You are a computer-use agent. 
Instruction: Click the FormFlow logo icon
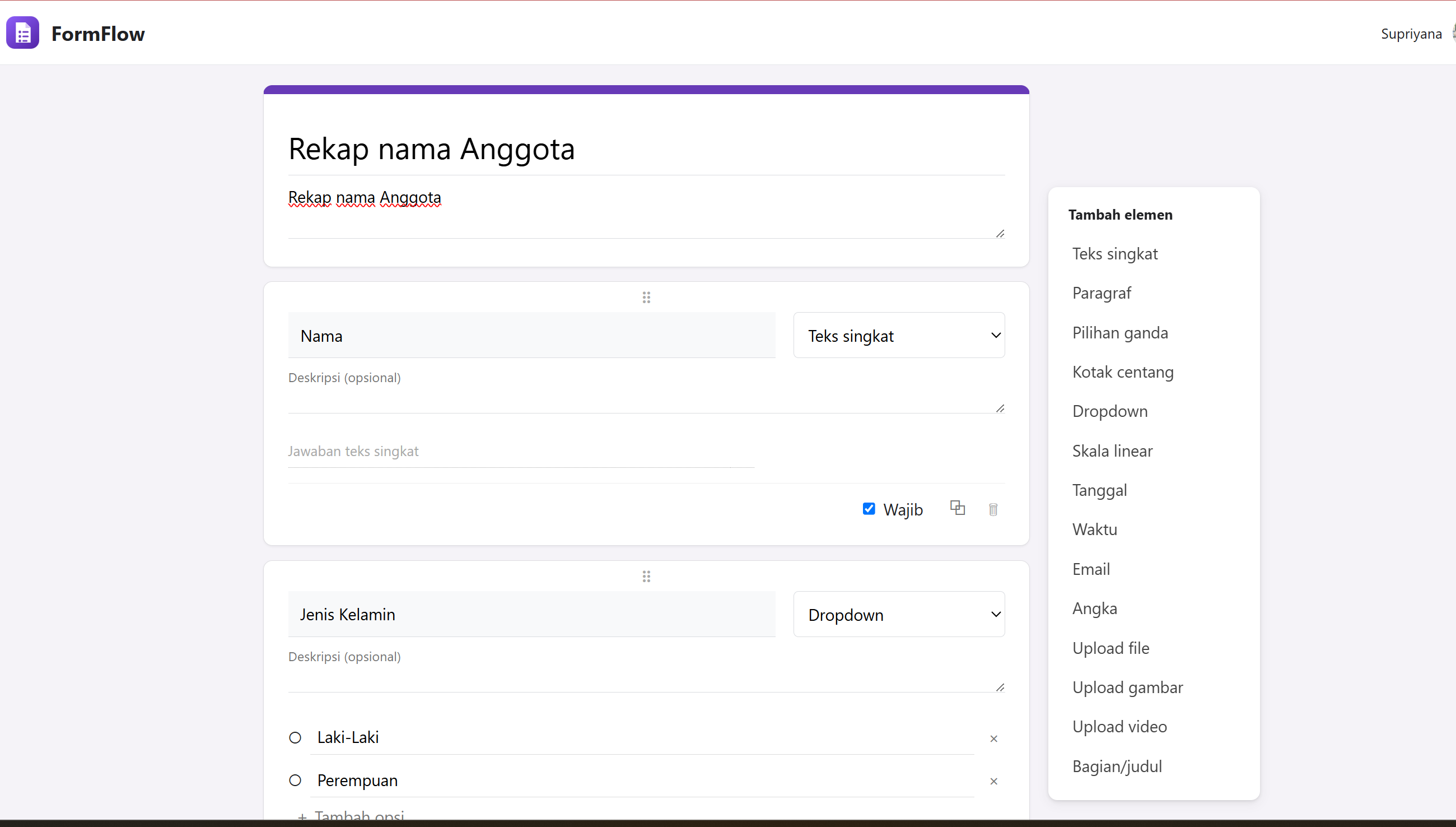coord(23,33)
